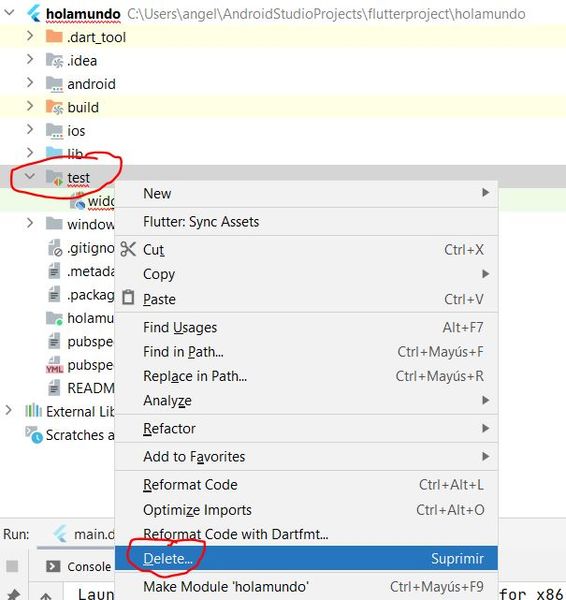Choose Replace in Path...
This screenshot has width=566, height=600.
(306, 376)
